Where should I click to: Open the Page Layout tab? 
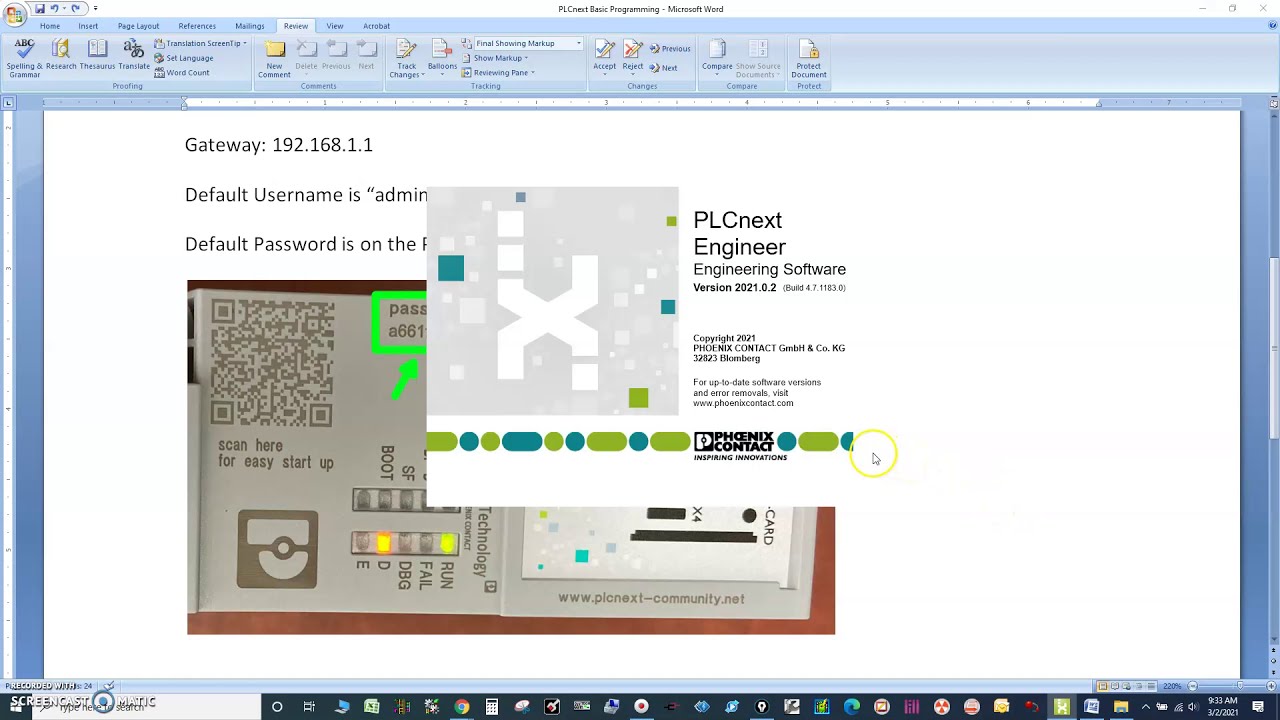click(138, 26)
